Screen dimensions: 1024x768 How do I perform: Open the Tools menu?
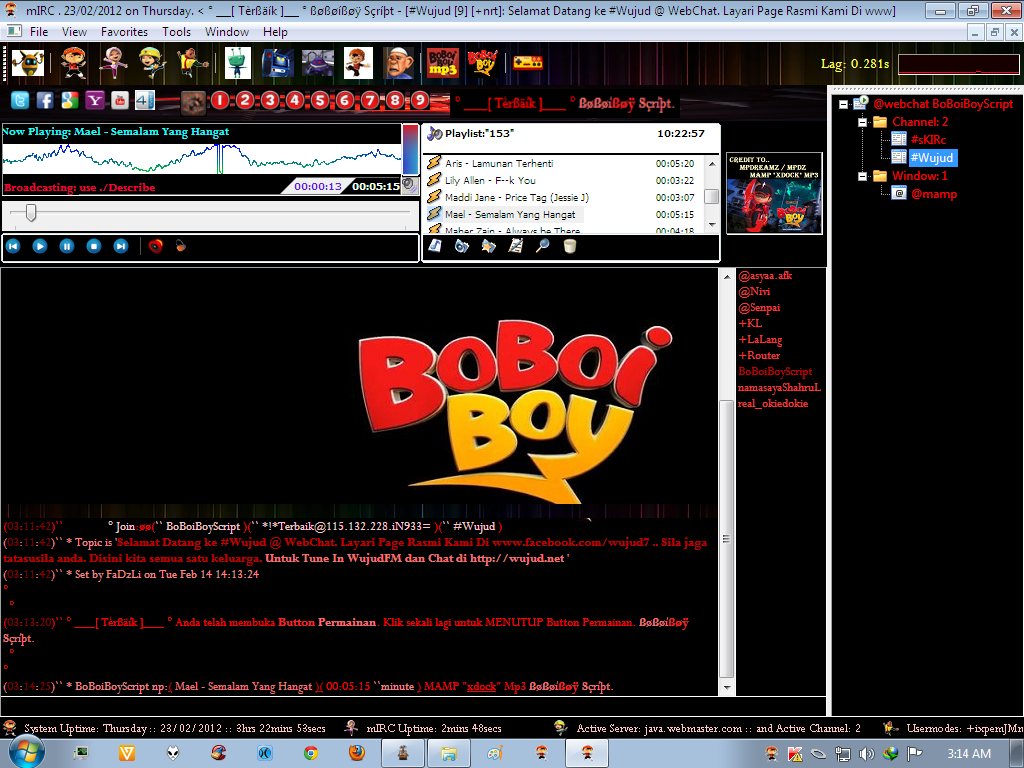(x=176, y=32)
